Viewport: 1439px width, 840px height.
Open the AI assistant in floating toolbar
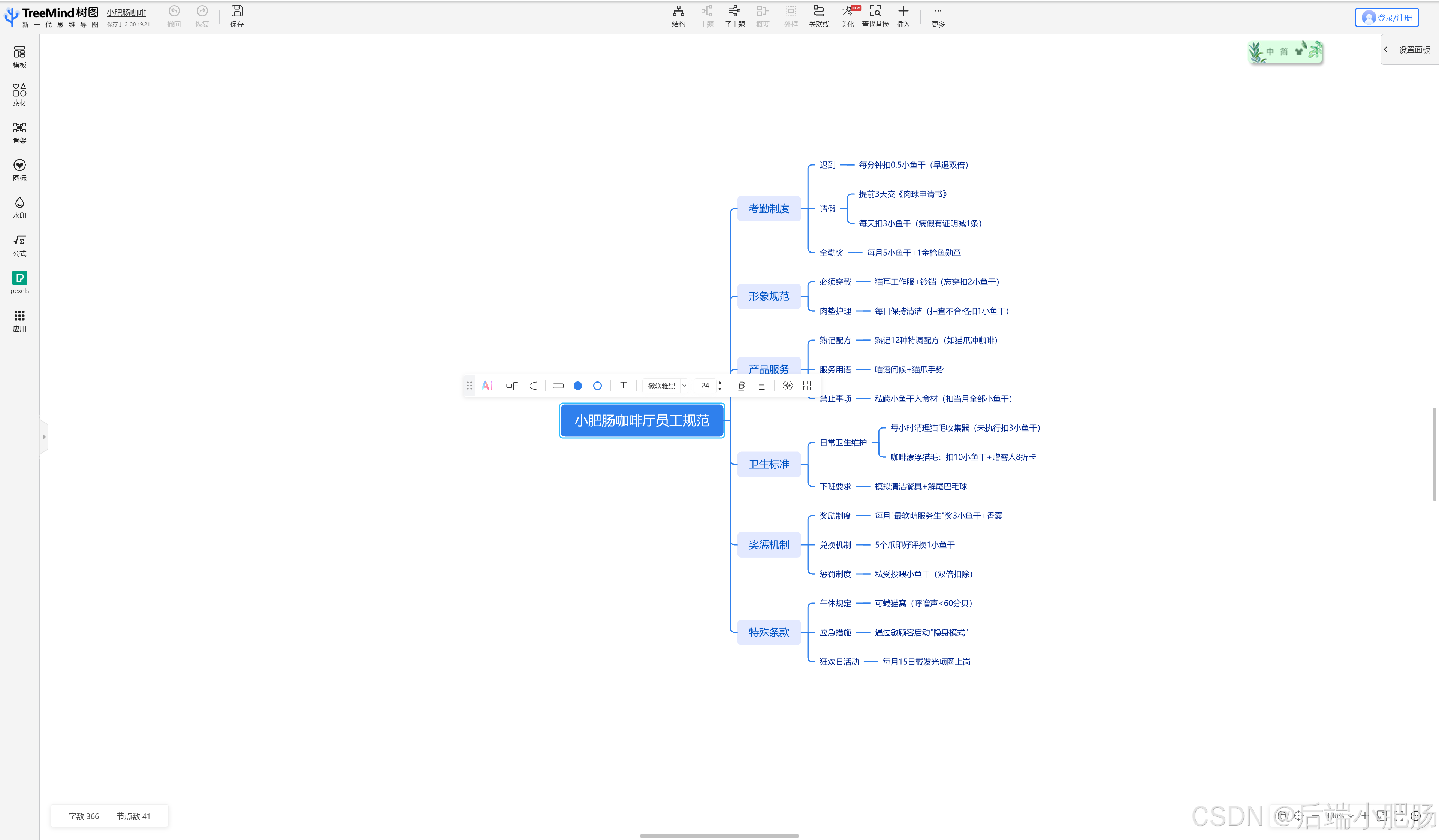coord(487,386)
